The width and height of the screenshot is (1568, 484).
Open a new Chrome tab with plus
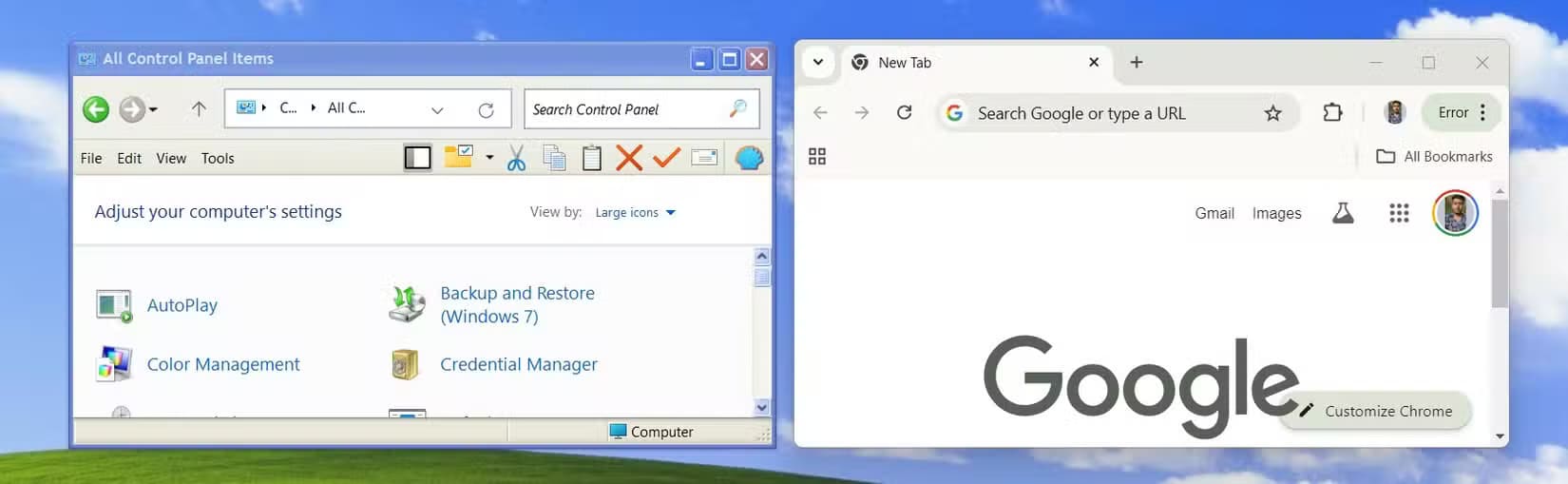click(1137, 62)
